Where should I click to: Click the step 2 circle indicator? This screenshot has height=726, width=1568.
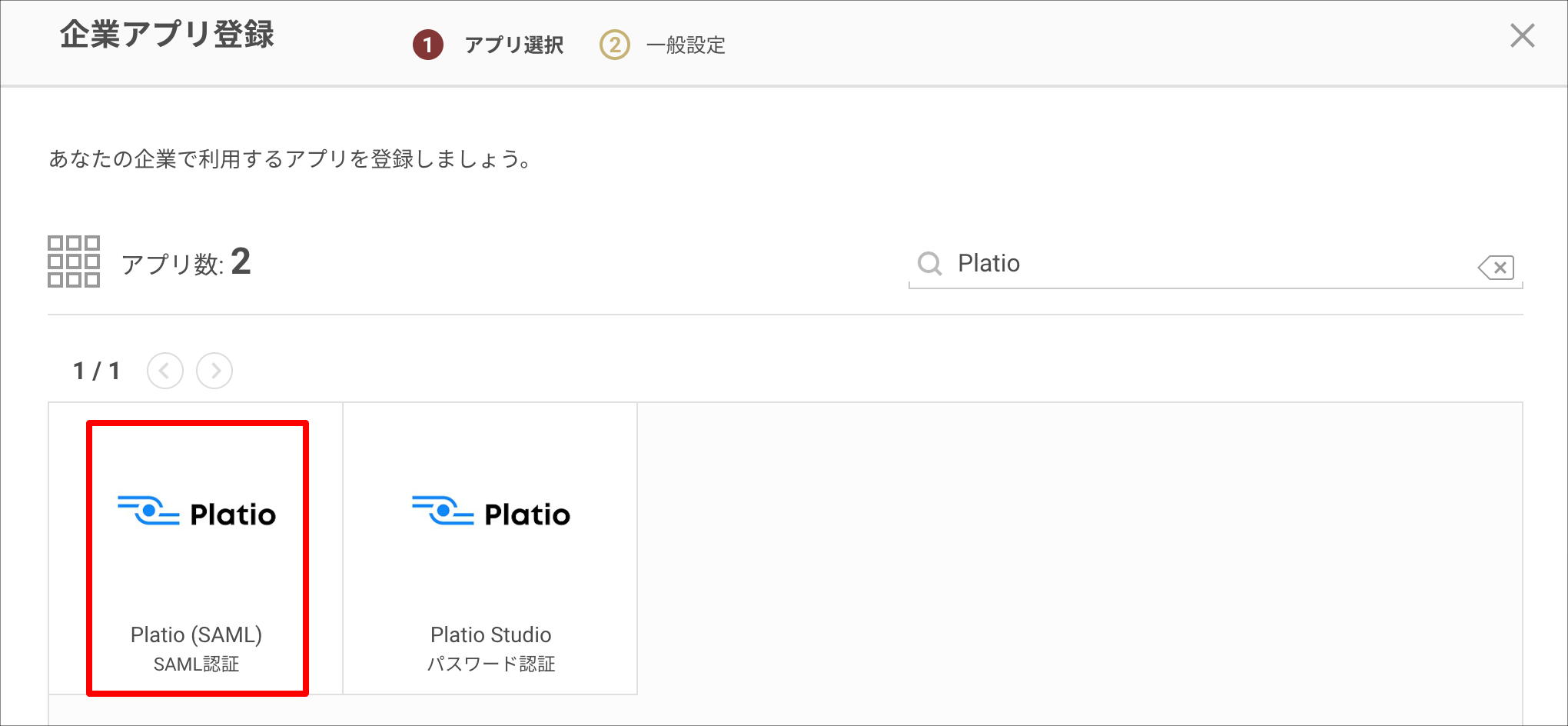(615, 45)
